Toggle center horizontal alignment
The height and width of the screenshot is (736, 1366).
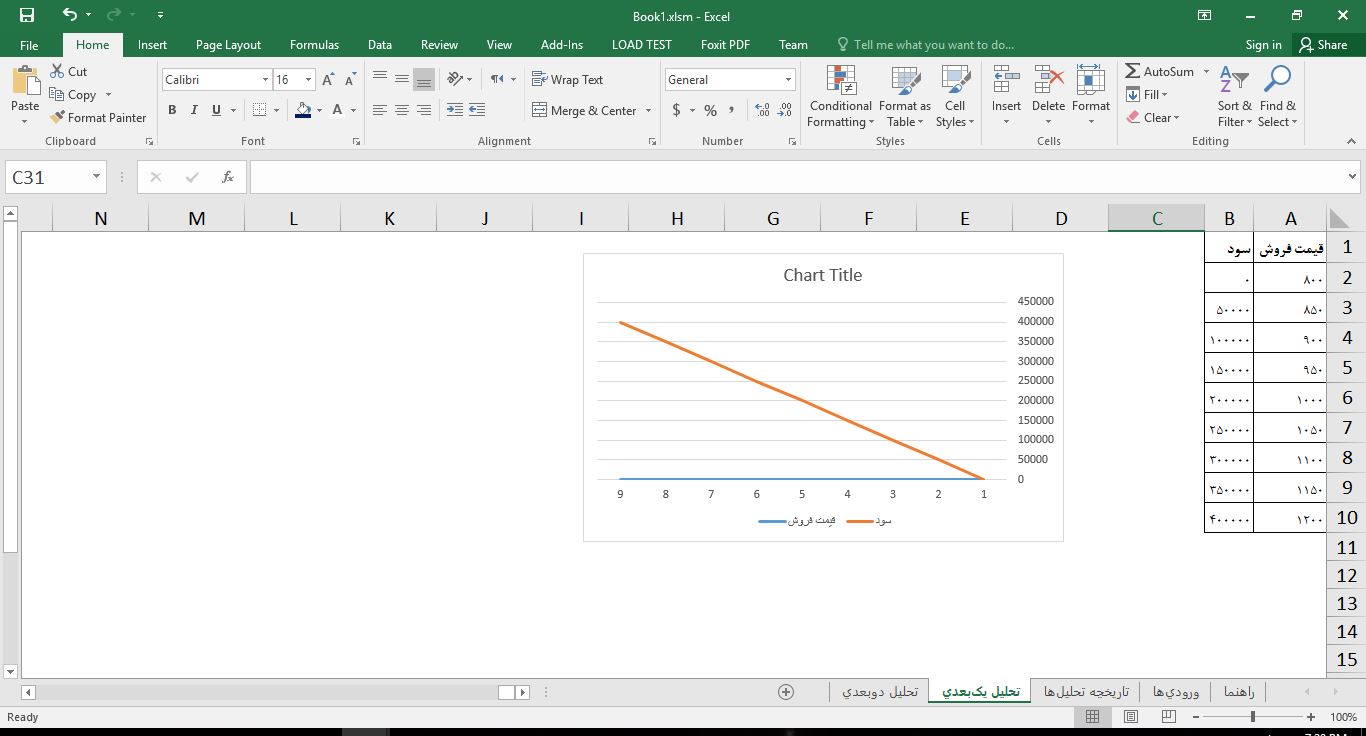(x=401, y=110)
